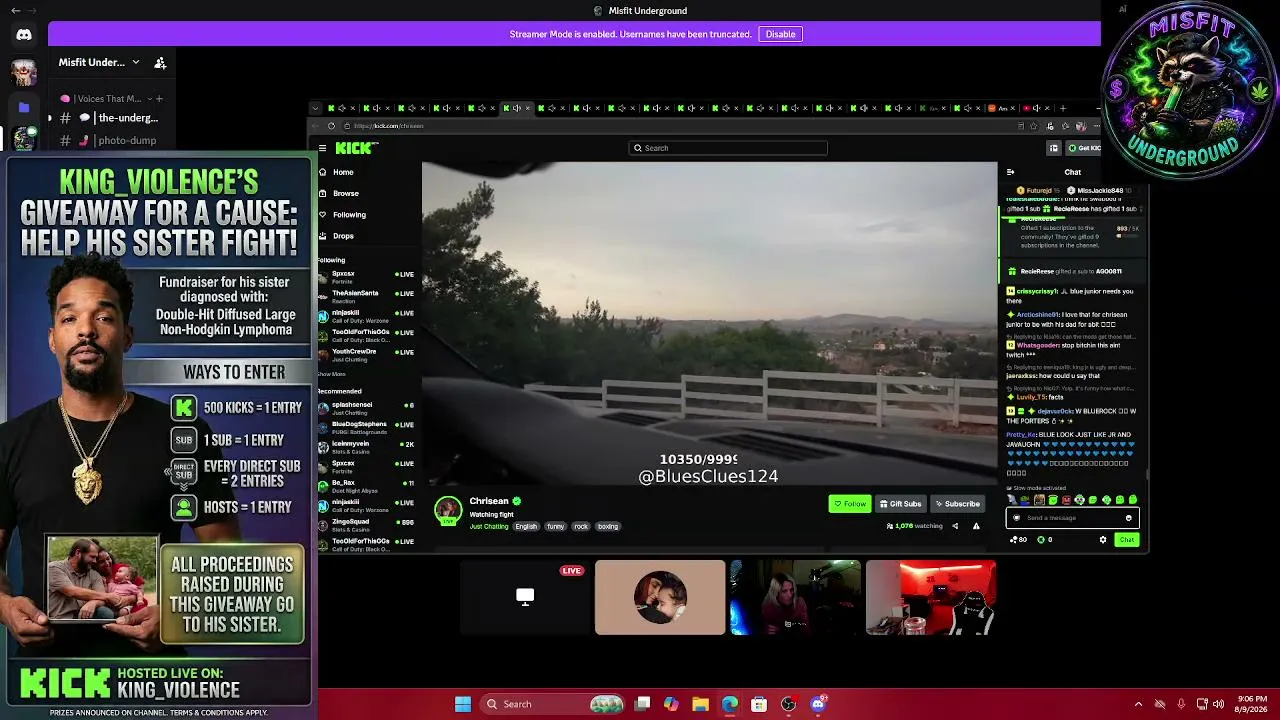The width and height of the screenshot is (1280, 720).
Task: Open Task View on taskbar
Action: (642, 704)
